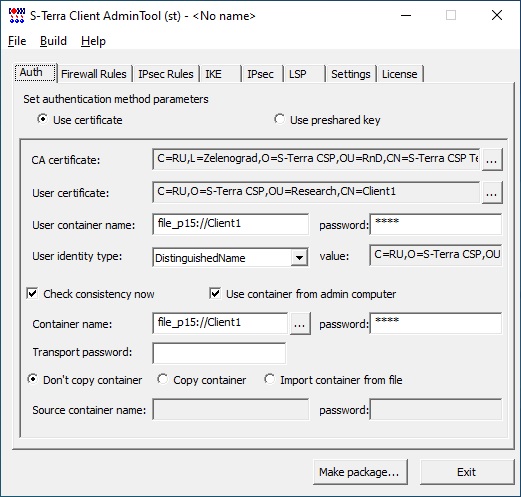
Task: Go to the License tab
Action: [x=400, y=74]
